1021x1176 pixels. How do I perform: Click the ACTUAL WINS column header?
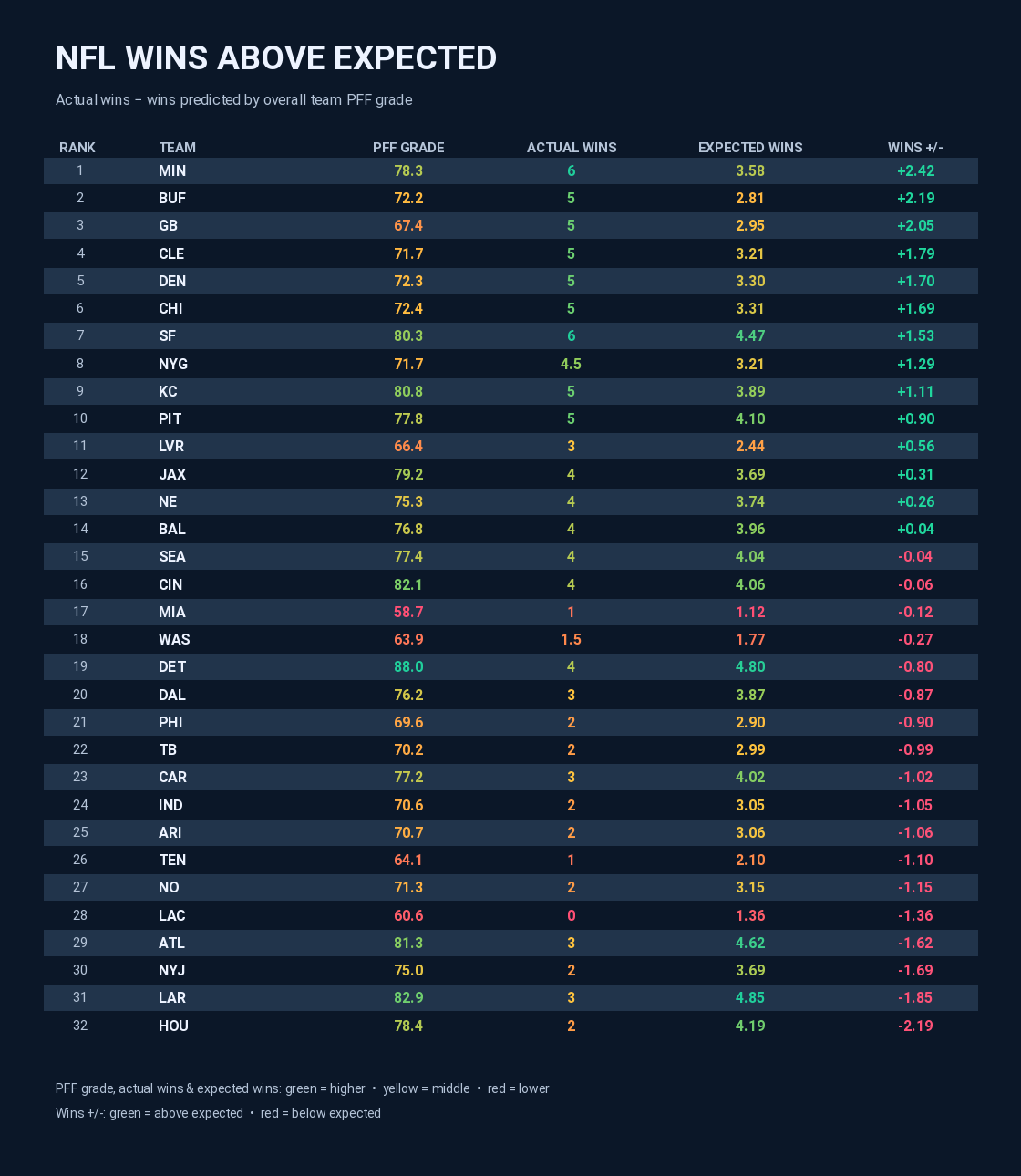click(572, 148)
